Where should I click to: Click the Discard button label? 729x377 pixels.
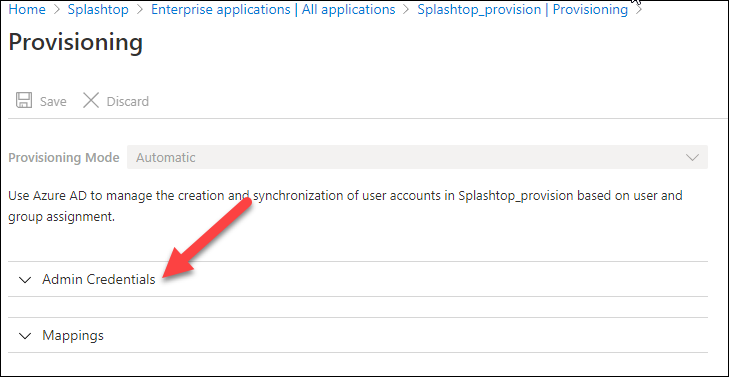point(128,101)
